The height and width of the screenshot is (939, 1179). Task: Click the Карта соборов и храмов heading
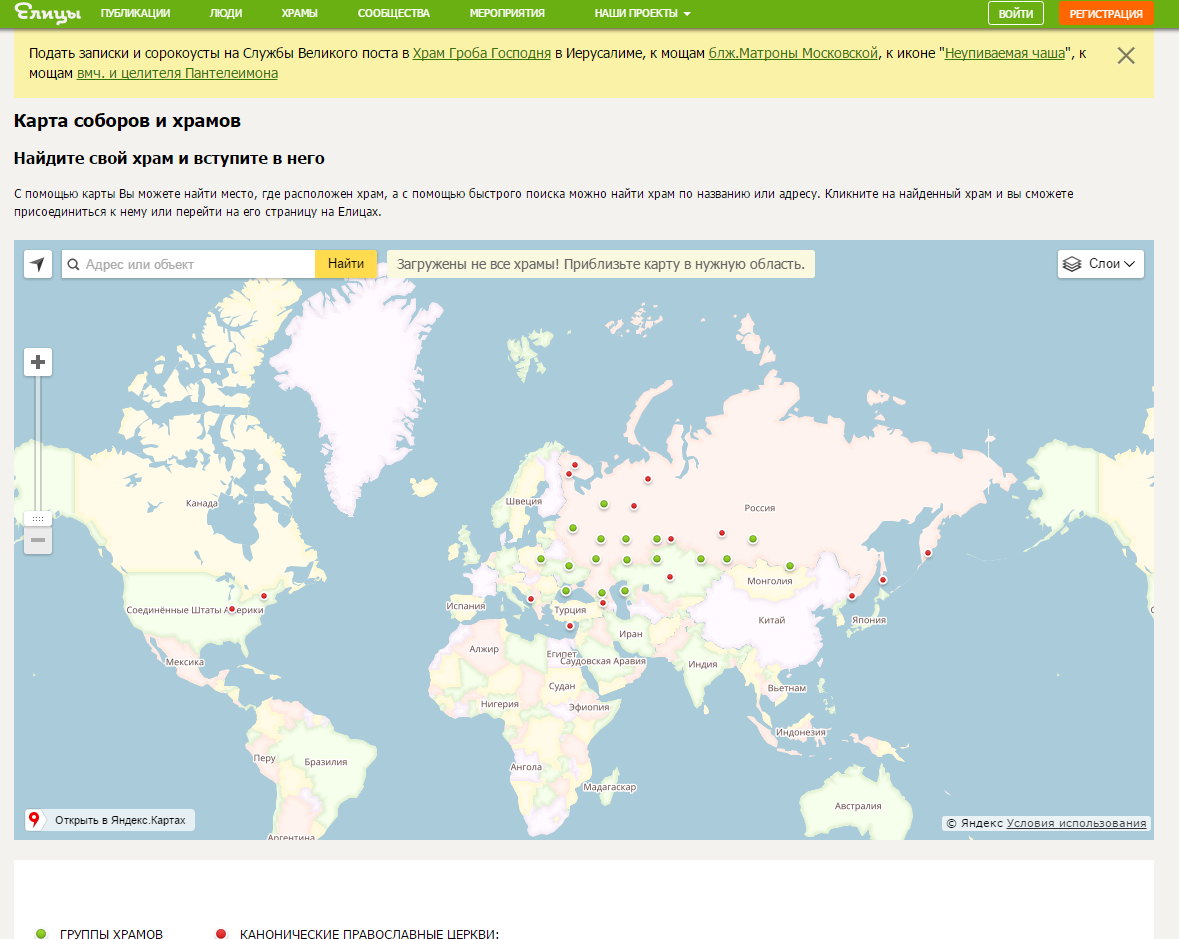[127, 121]
